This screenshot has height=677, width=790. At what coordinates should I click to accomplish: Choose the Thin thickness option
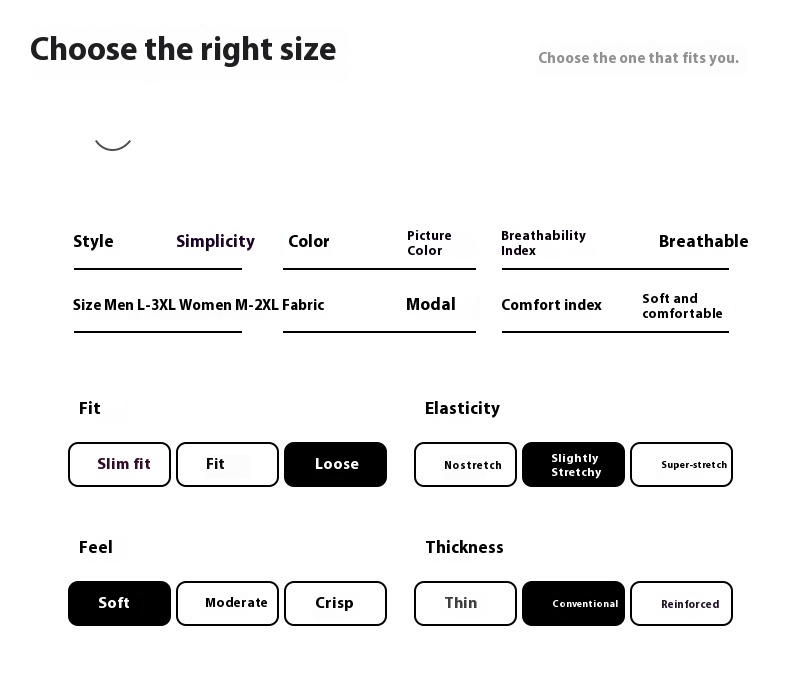(465, 603)
